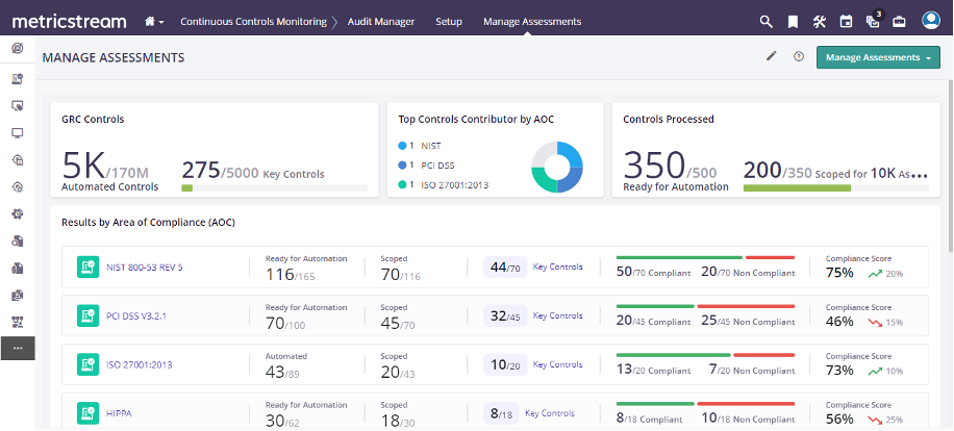Select the monitor icon in left sidebar

pyautogui.click(x=17, y=133)
